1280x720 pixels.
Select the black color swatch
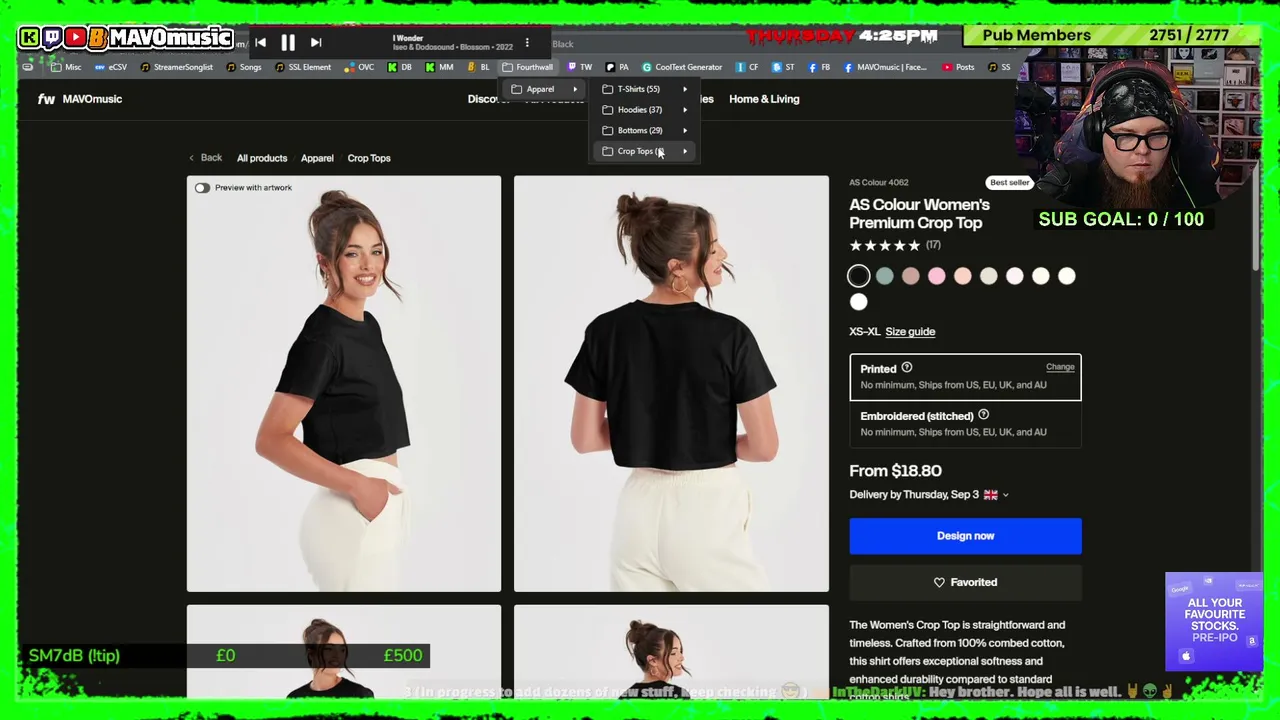pos(859,276)
